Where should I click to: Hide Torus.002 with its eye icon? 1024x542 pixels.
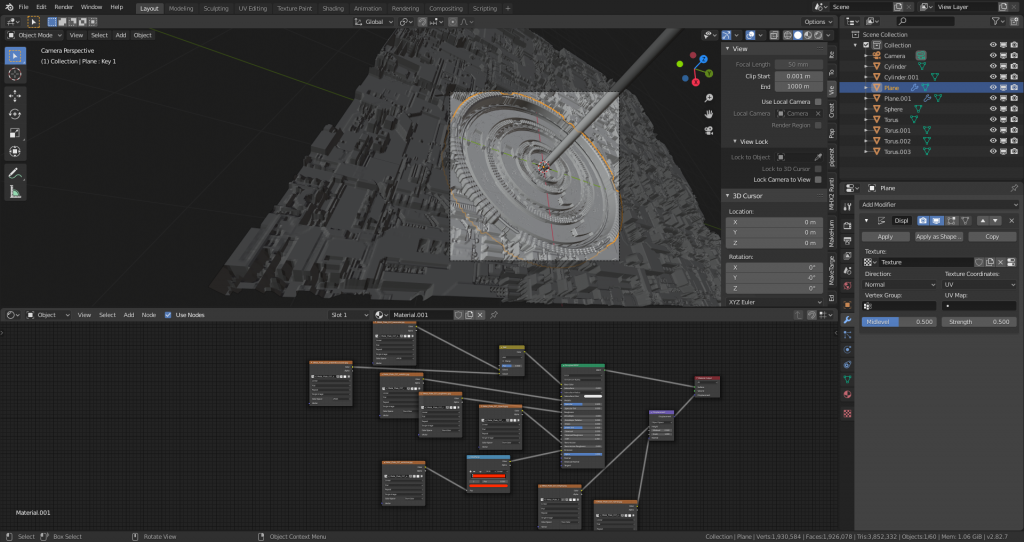993,141
